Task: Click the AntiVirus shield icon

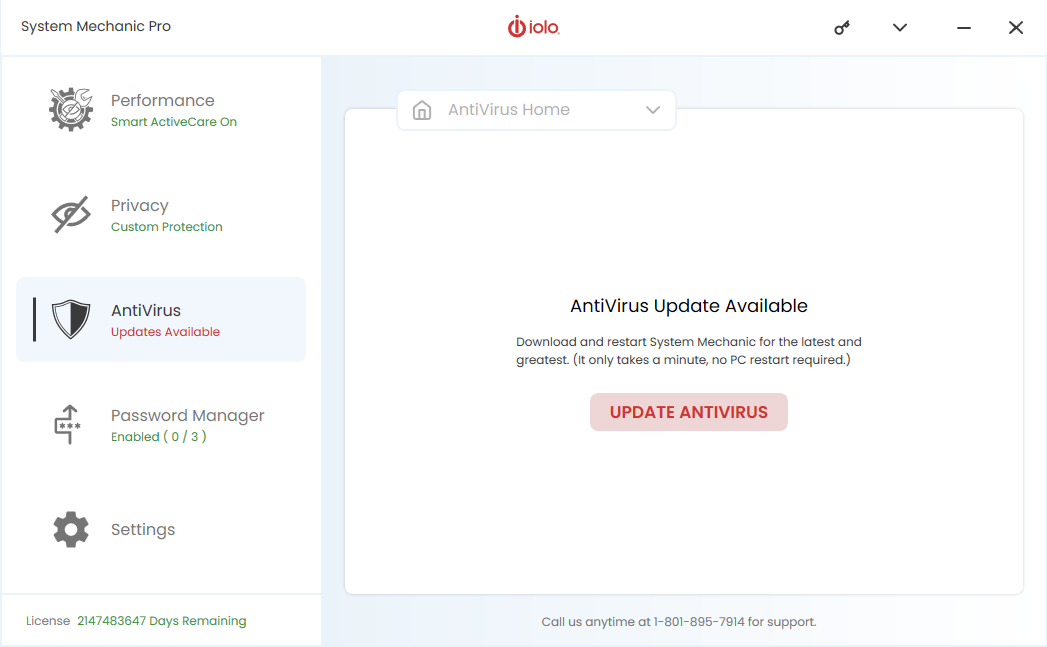Action: (x=71, y=319)
